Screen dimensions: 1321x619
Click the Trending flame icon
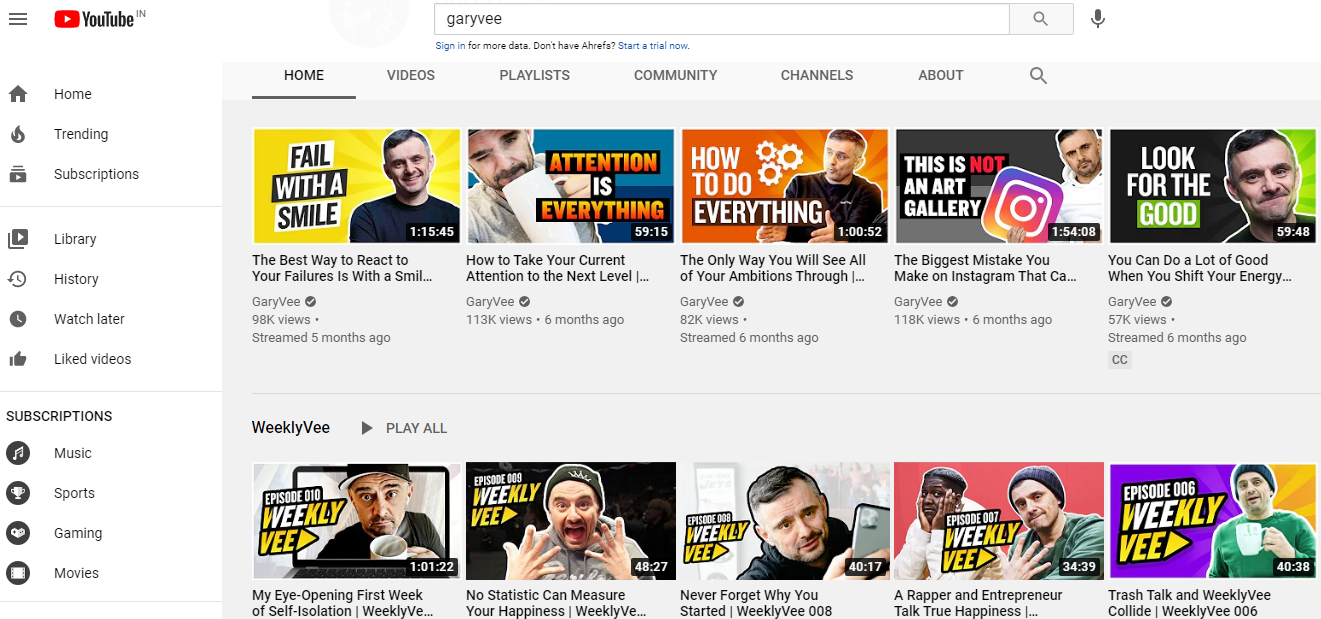17,134
